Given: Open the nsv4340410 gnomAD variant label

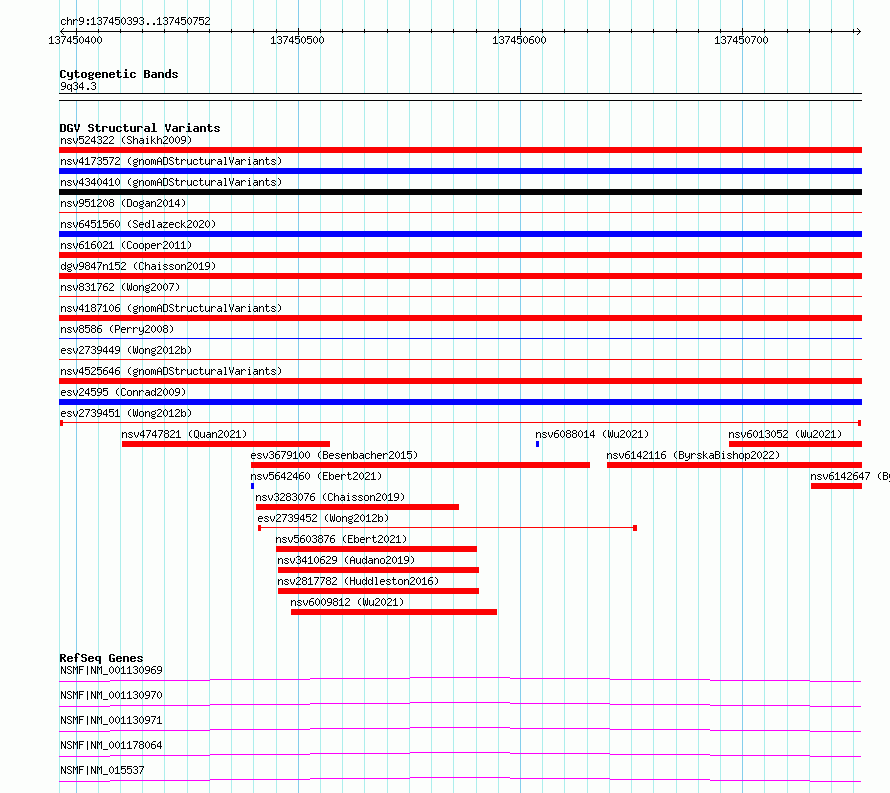Looking at the screenshot, I should (171, 182).
